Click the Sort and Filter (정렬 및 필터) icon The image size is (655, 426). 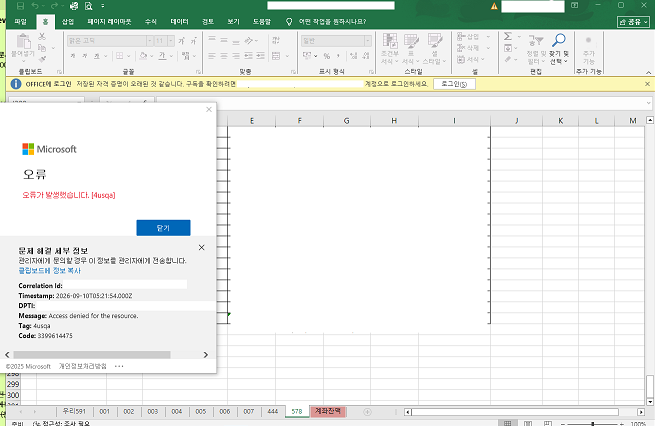click(x=536, y=41)
